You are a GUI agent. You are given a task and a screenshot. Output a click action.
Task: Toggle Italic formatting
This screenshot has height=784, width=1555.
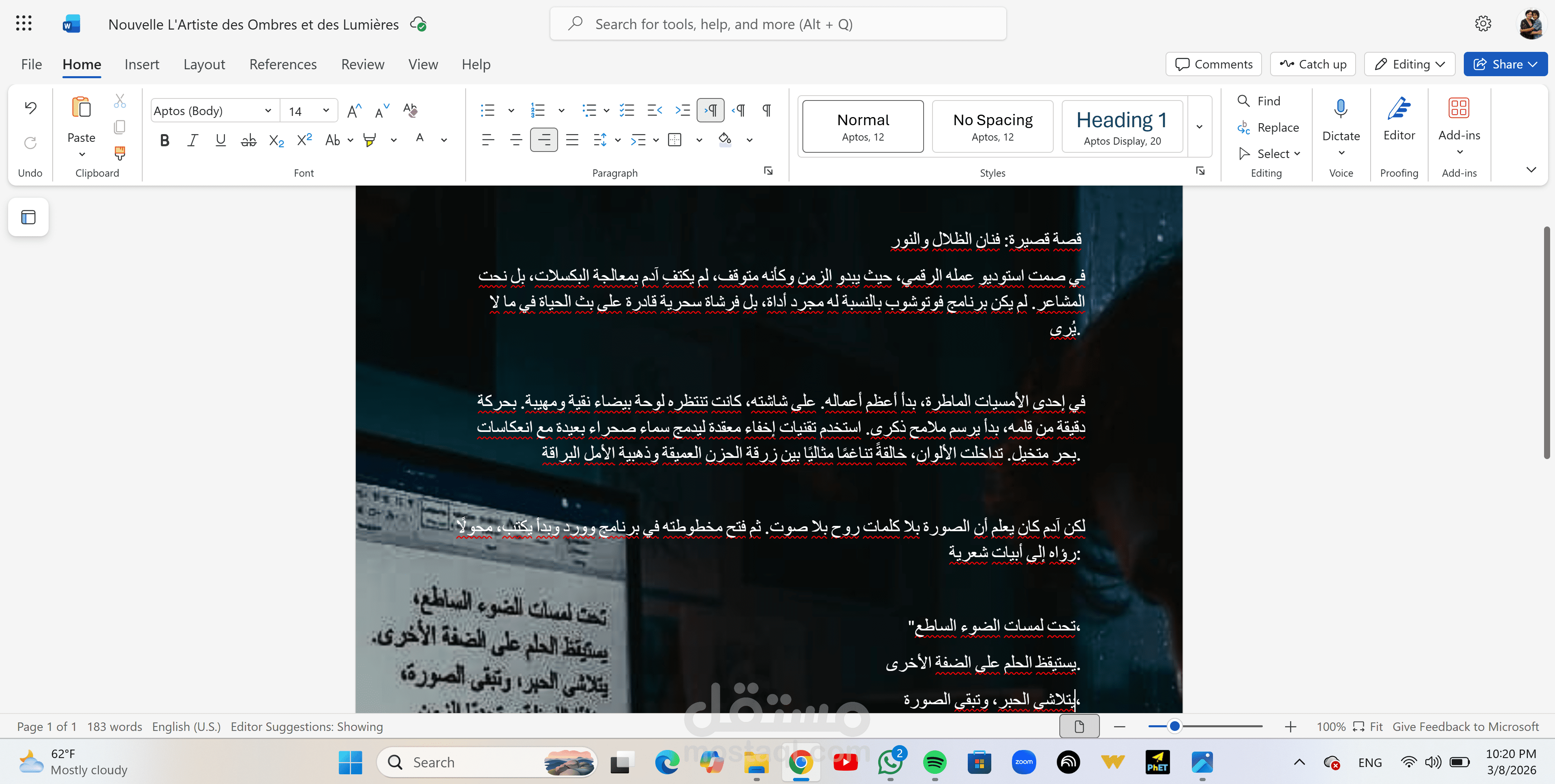tap(193, 141)
